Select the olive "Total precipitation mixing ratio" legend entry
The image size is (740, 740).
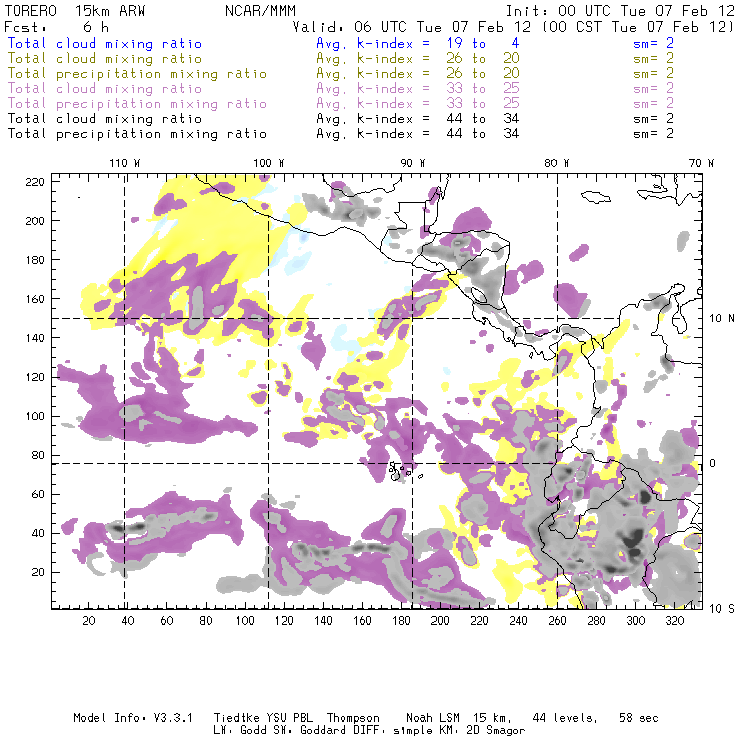point(137,74)
